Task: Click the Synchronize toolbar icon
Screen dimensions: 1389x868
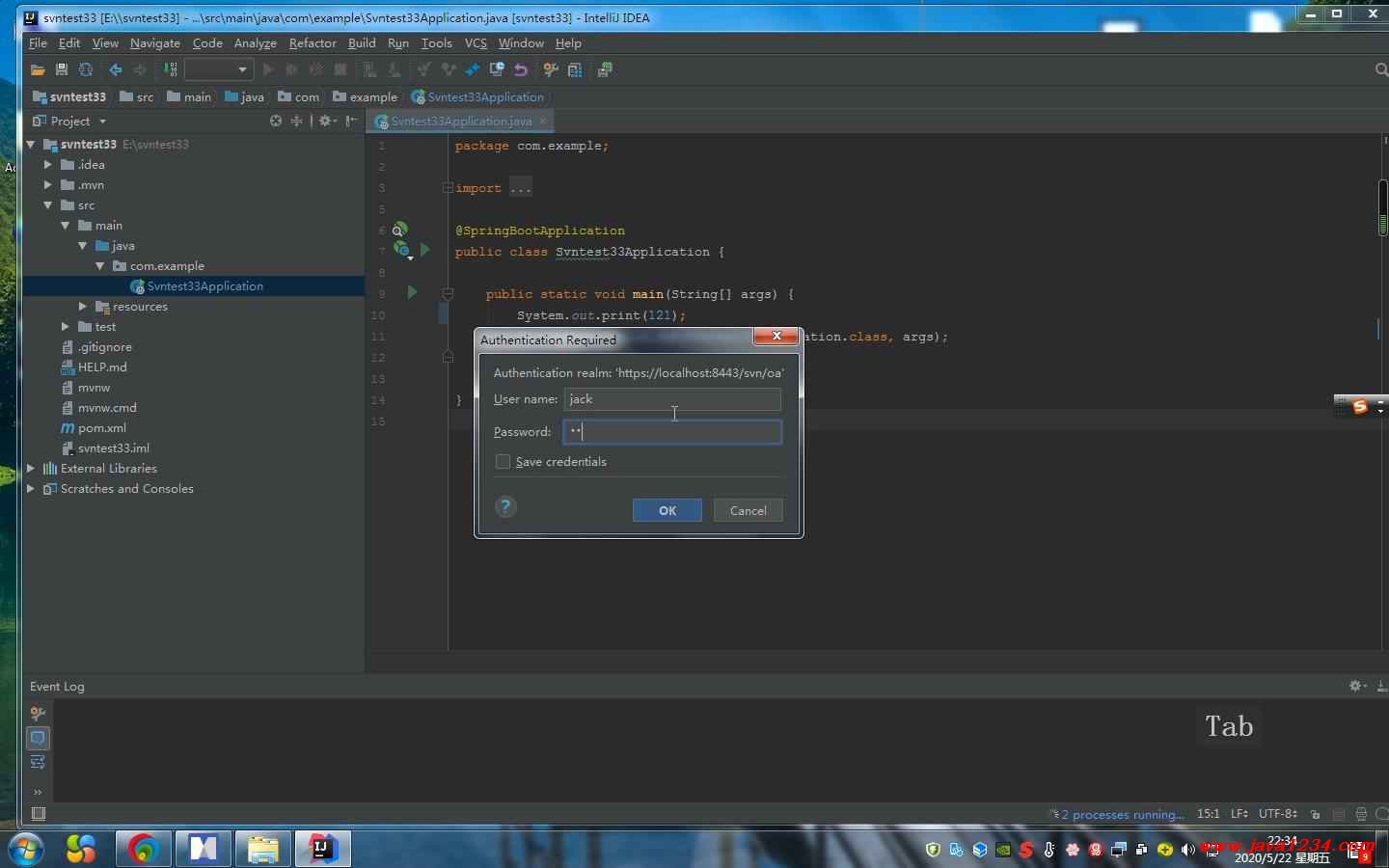Action: (x=86, y=69)
